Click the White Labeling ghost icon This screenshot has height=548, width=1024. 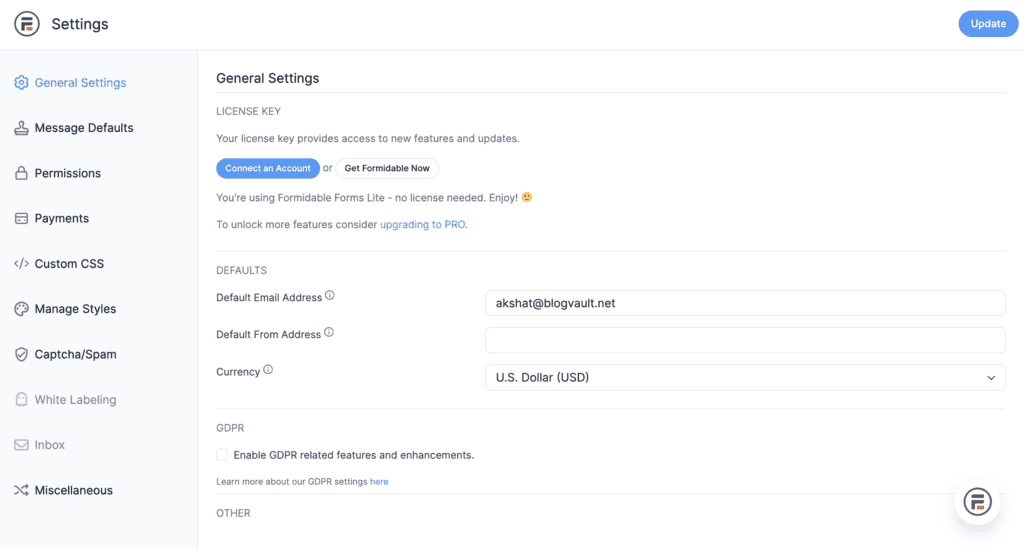(x=22, y=400)
